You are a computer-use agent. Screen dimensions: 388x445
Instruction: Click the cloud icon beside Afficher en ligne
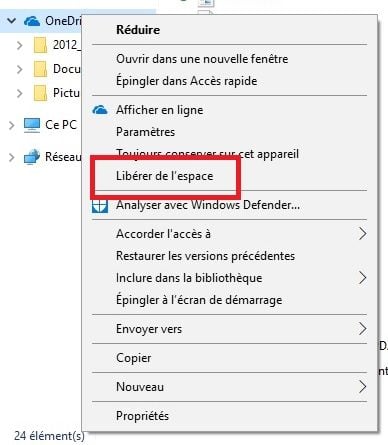100,110
